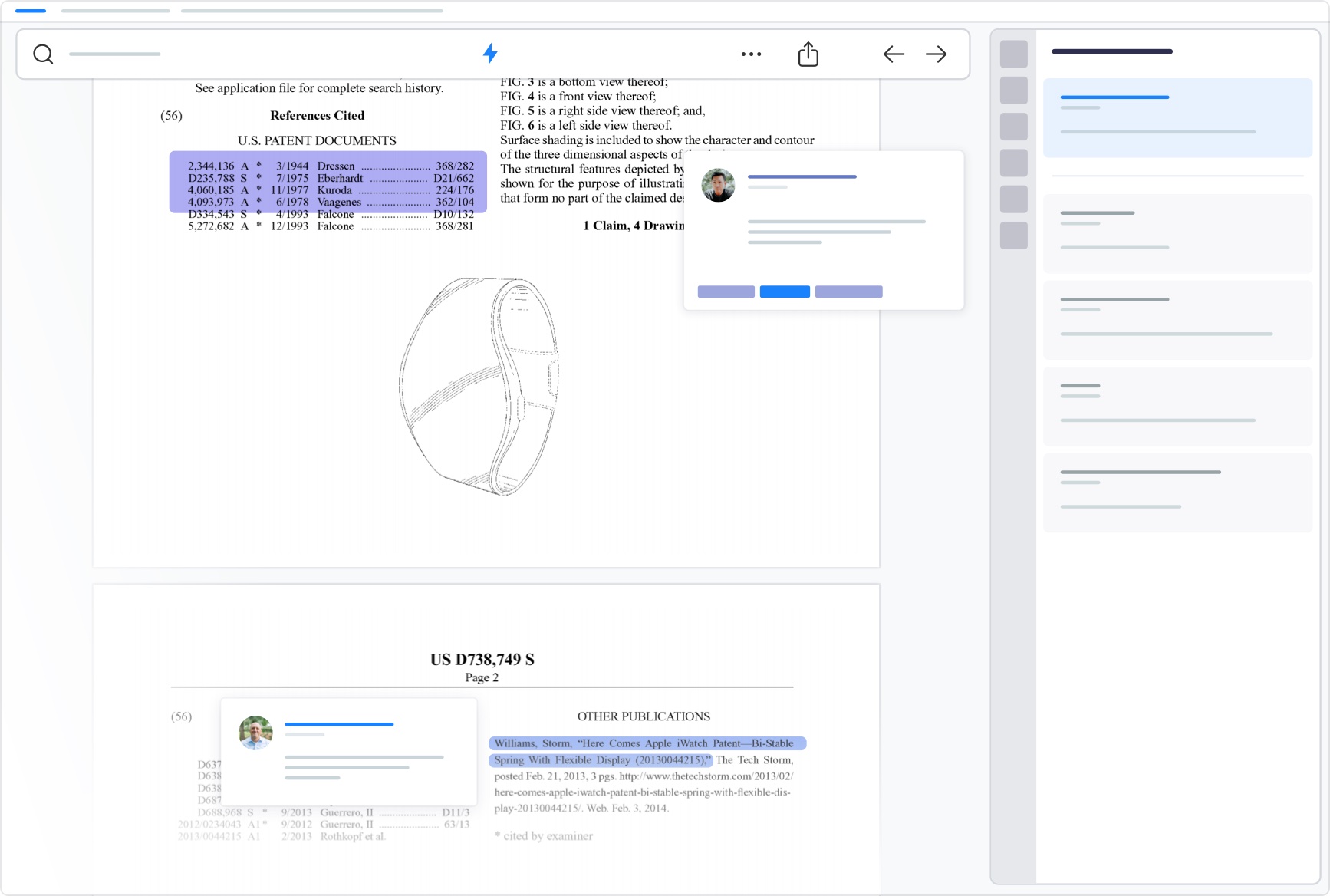Click highlighted 'Williams, Storm, Here Comes Apple iWatch' line
The image size is (1330, 896).
[x=647, y=743]
